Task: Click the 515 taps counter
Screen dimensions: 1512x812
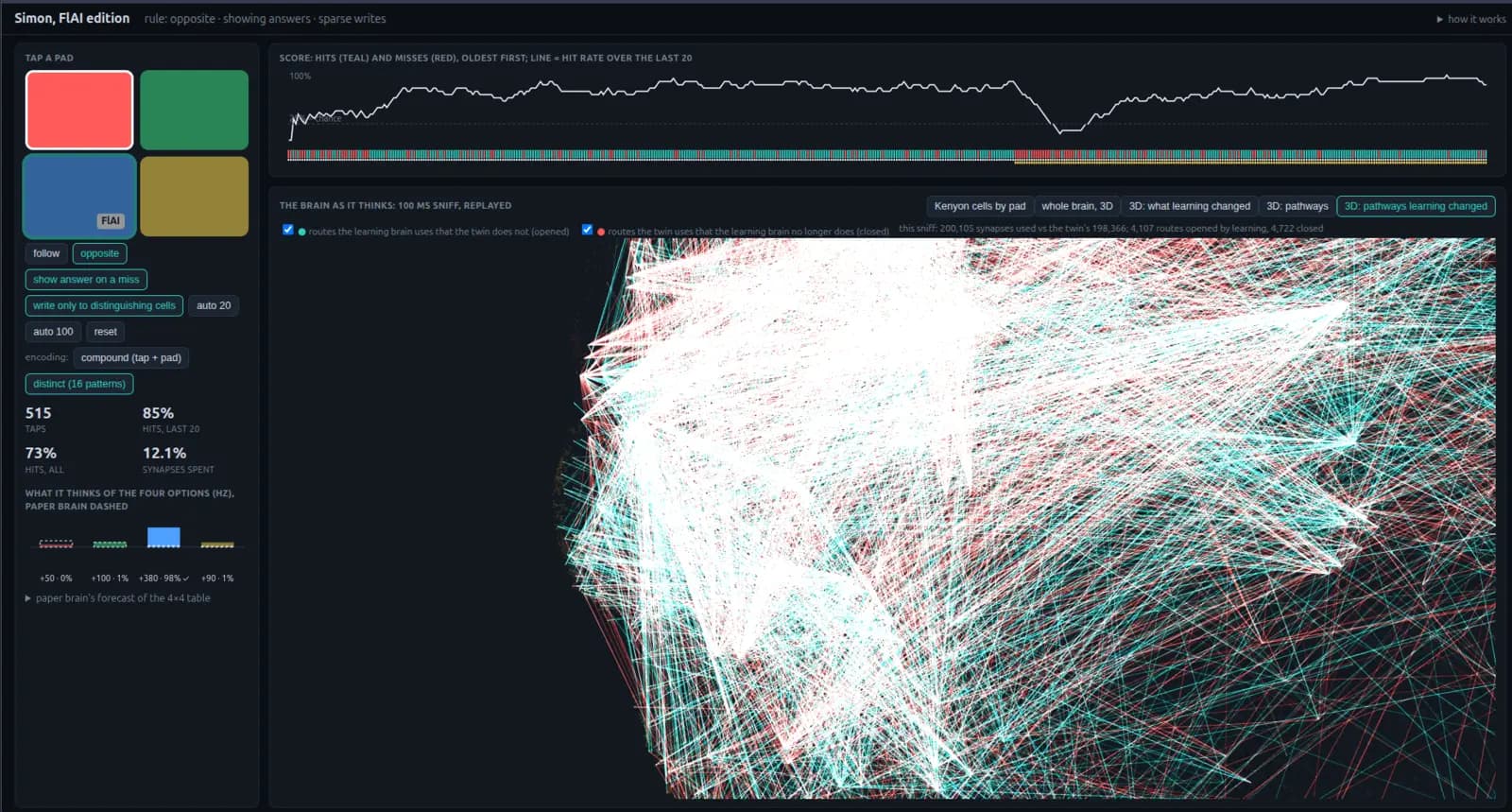Action: (39, 413)
